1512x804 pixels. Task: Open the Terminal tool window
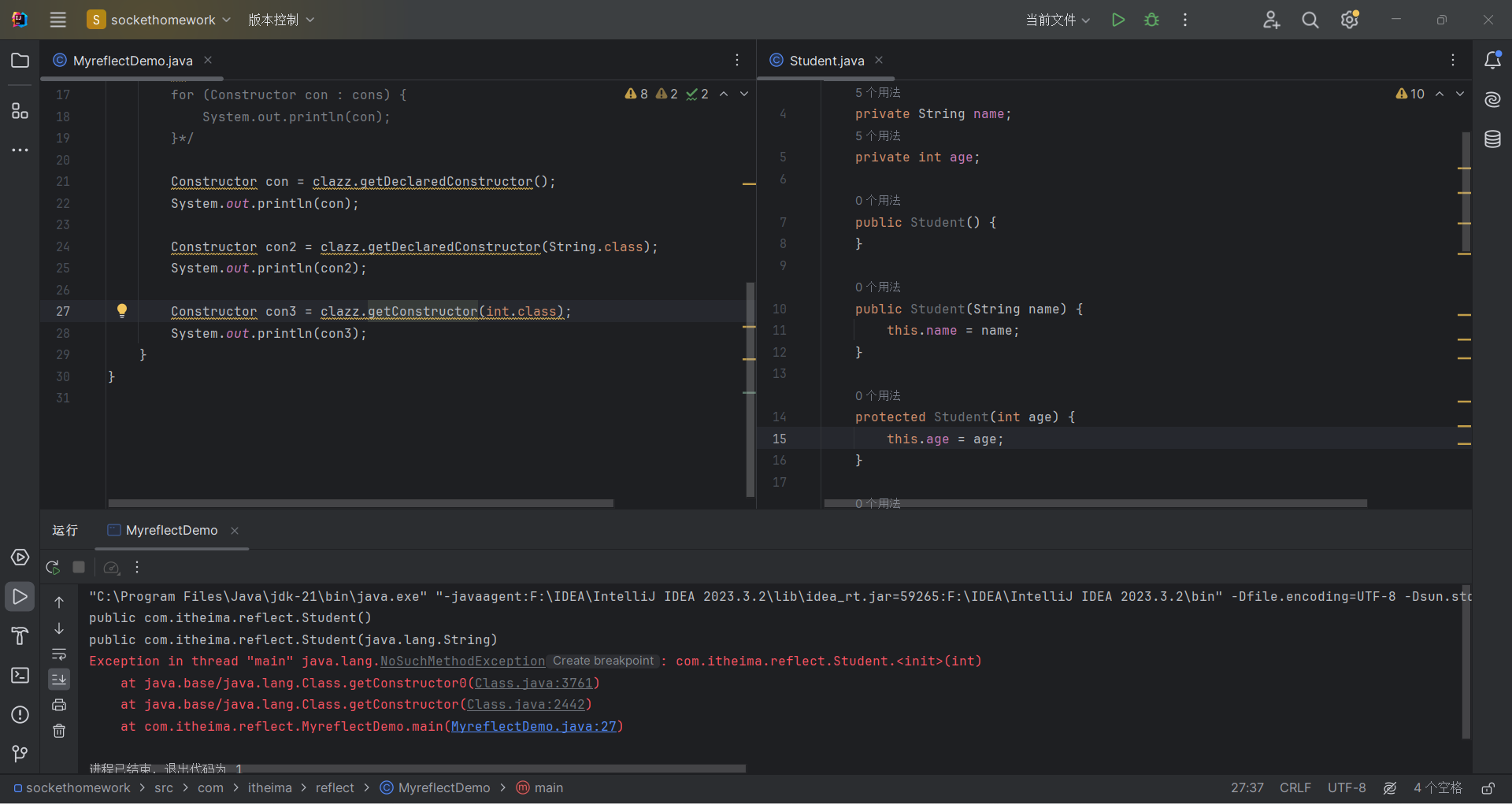pos(20,676)
